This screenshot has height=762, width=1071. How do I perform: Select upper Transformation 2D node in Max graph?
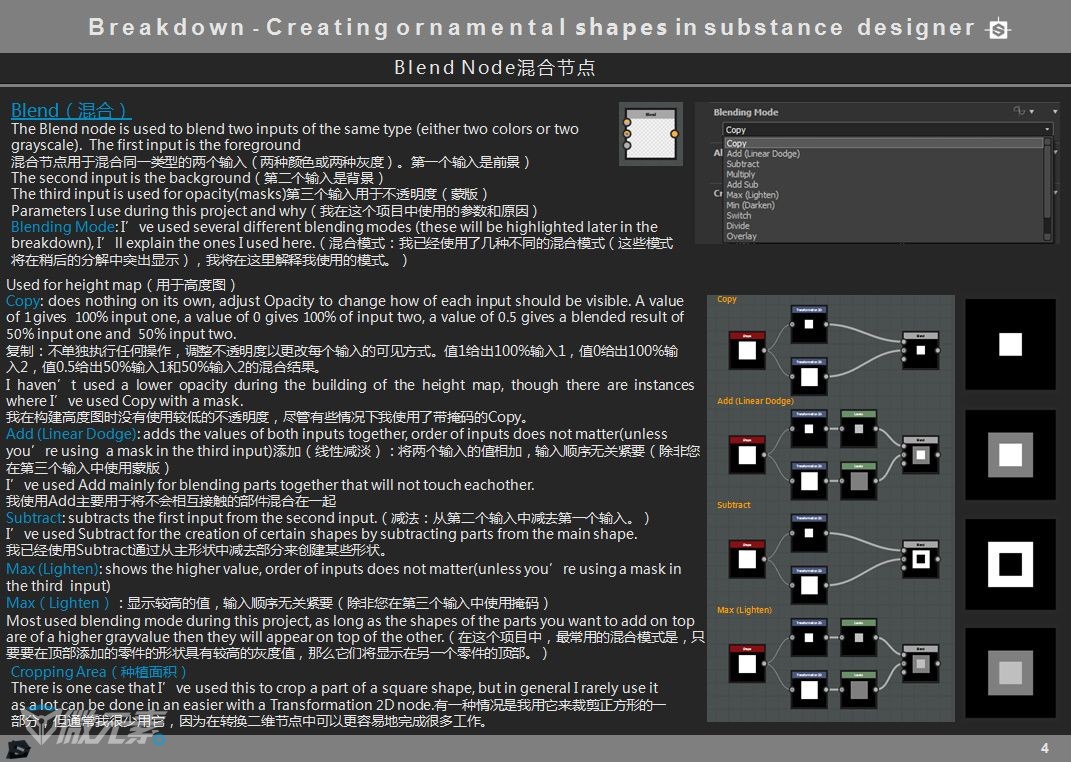coord(809,638)
